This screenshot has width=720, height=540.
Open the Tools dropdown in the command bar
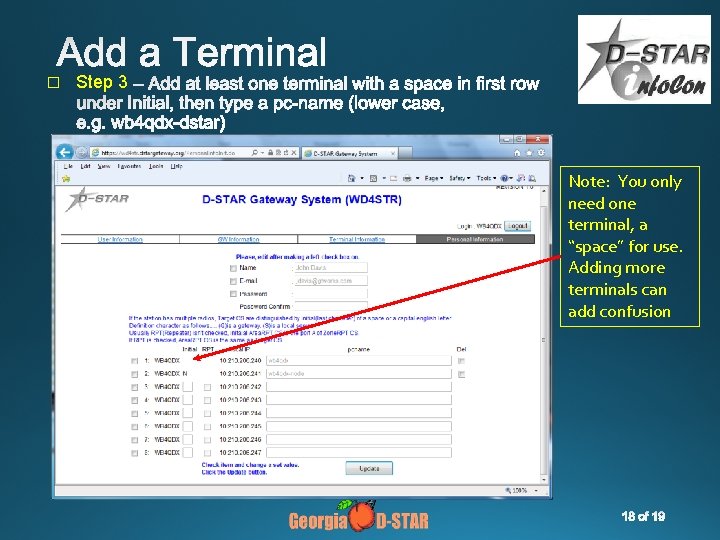tap(486, 178)
